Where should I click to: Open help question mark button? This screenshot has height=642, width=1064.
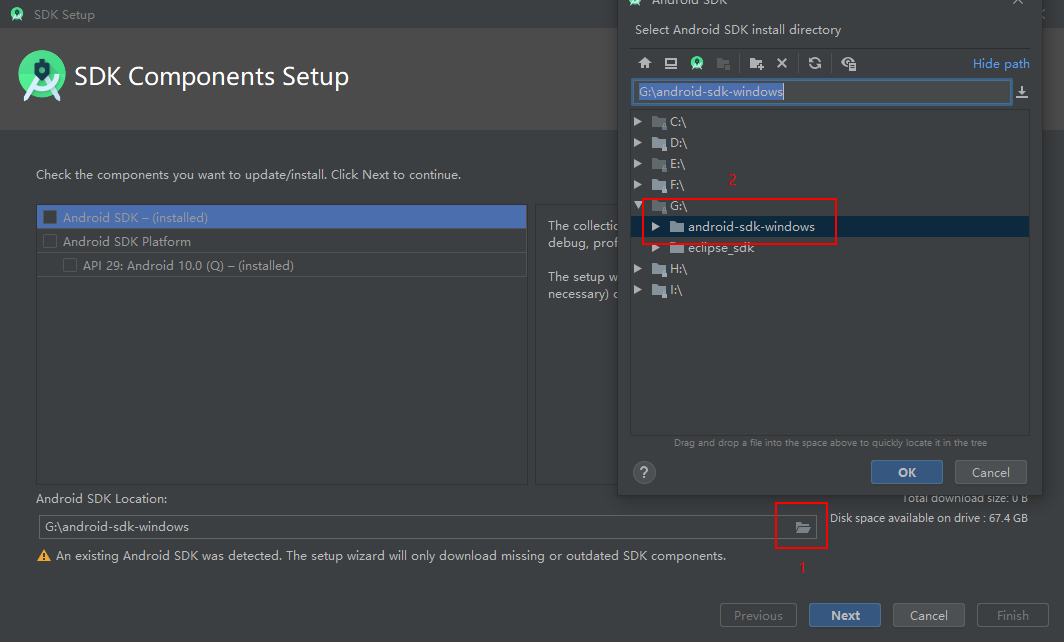pos(644,472)
